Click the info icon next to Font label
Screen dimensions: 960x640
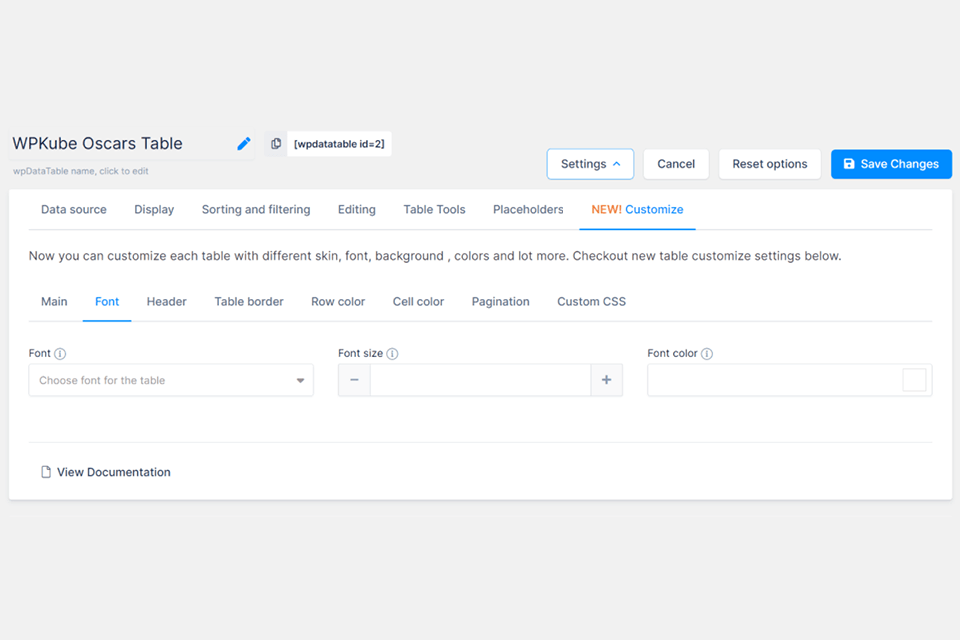[x=60, y=353]
